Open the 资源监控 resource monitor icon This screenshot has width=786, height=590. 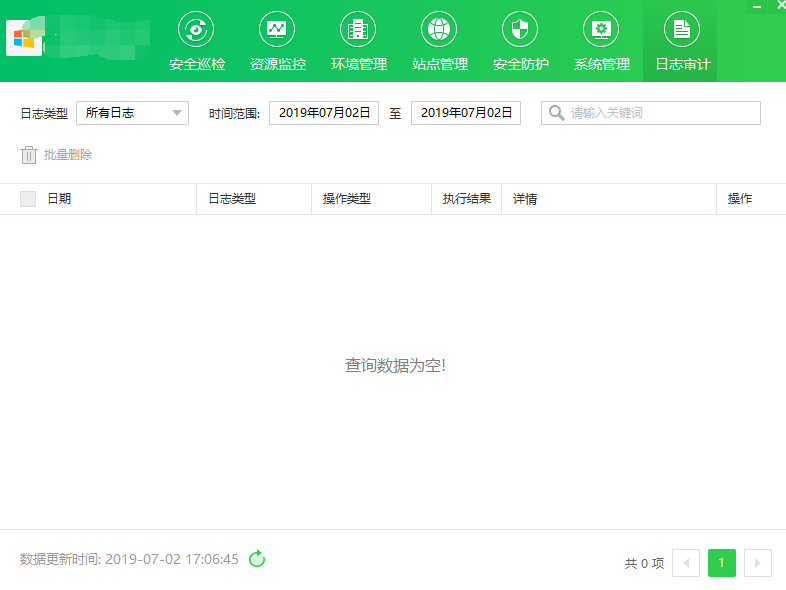[x=277, y=30]
